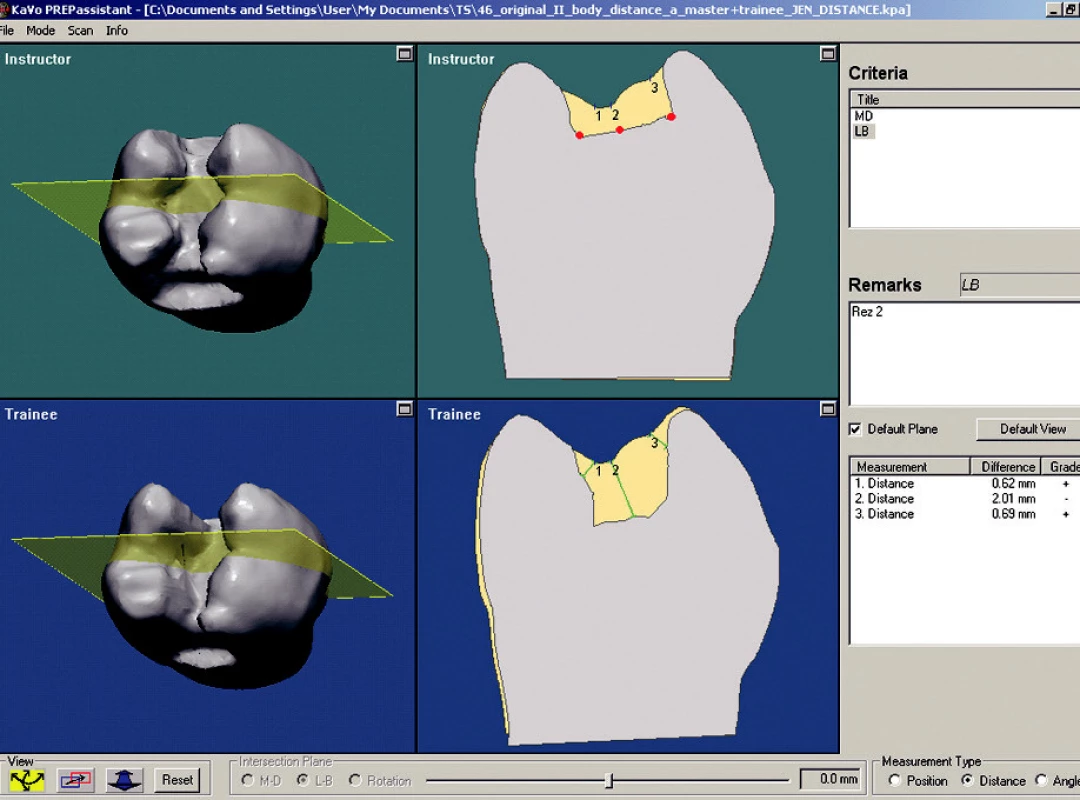The width and height of the screenshot is (1080, 800).
Task: Open the Mode menu
Action: (41, 30)
